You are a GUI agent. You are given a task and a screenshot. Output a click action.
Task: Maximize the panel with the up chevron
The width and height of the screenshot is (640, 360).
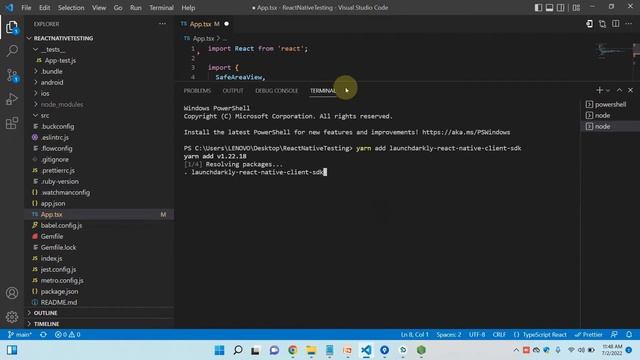click(619, 90)
